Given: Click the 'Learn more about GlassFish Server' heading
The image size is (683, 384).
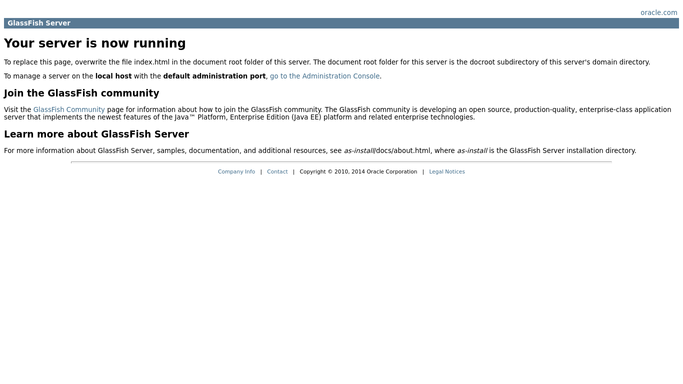Looking at the screenshot, I should [x=96, y=134].
